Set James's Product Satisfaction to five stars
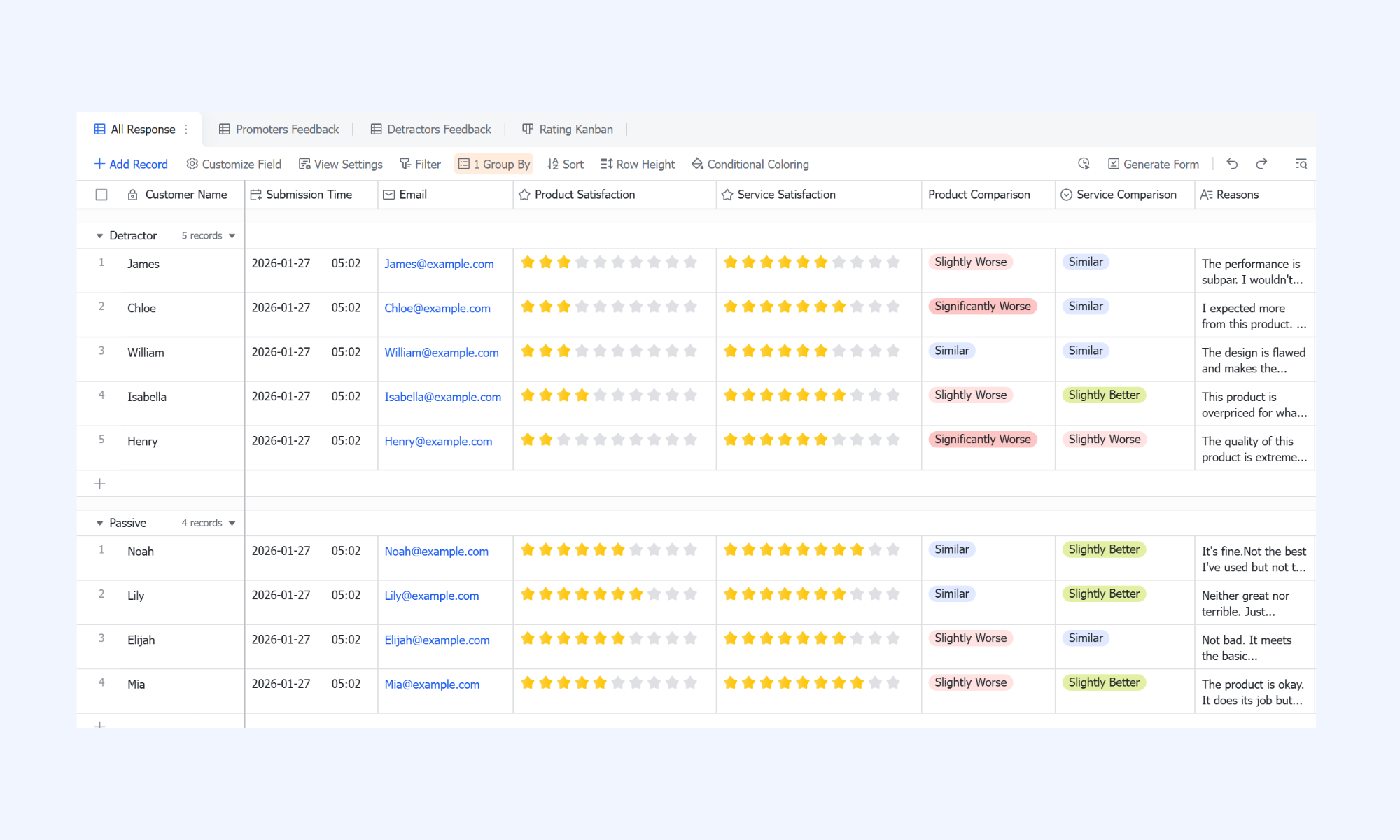The height and width of the screenshot is (840, 1400). point(600,262)
